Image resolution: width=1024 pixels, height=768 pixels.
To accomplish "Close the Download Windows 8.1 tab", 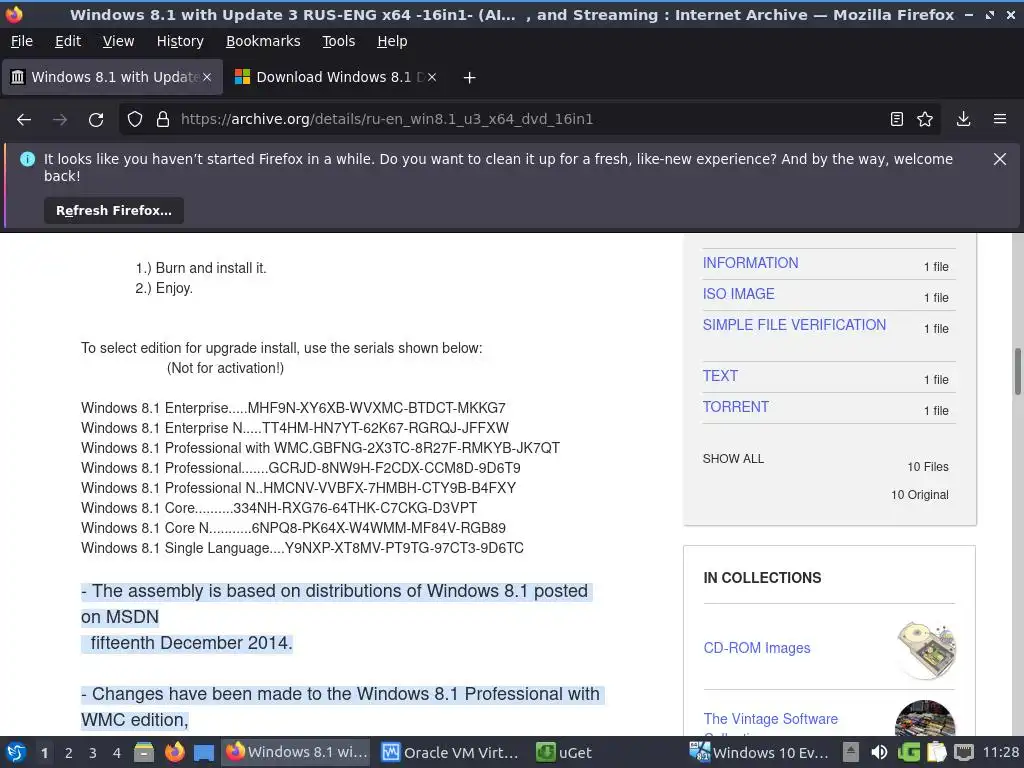I will pyautogui.click(x=432, y=77).
